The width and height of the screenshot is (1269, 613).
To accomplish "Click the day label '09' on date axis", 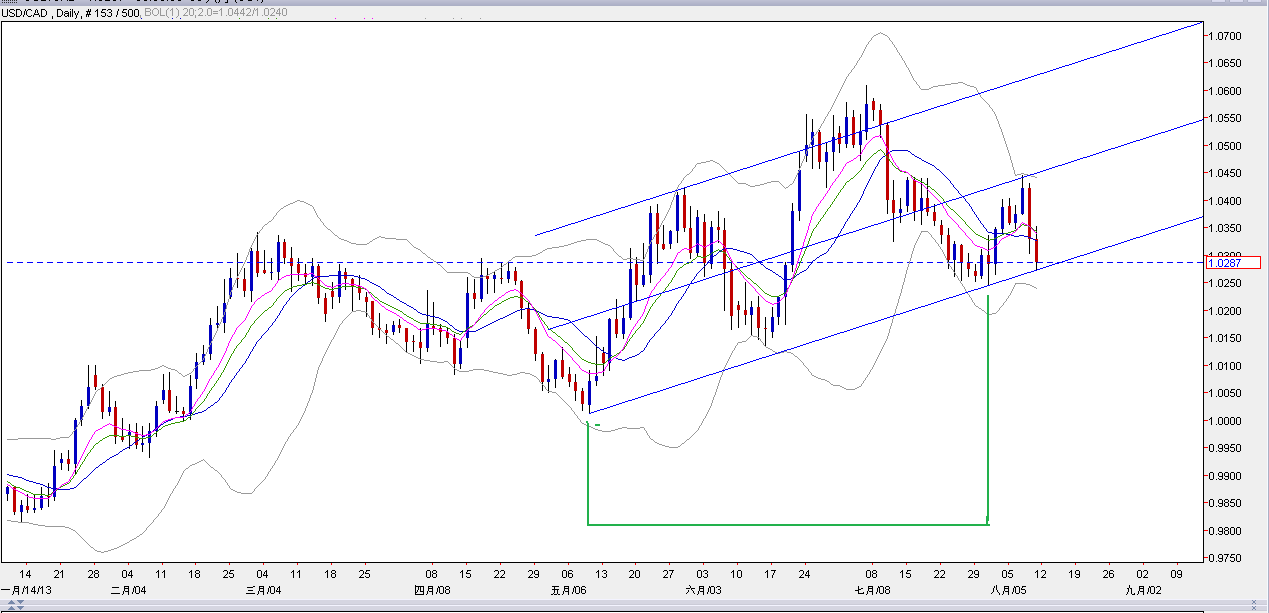I will (x=1176, y=575).
